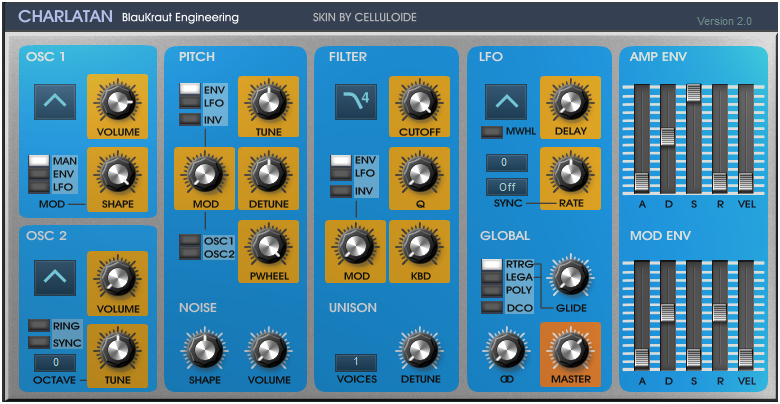The image size is (780, 404).
Task: Open the UNISON VOICES value box
Action: pos(356,363)
